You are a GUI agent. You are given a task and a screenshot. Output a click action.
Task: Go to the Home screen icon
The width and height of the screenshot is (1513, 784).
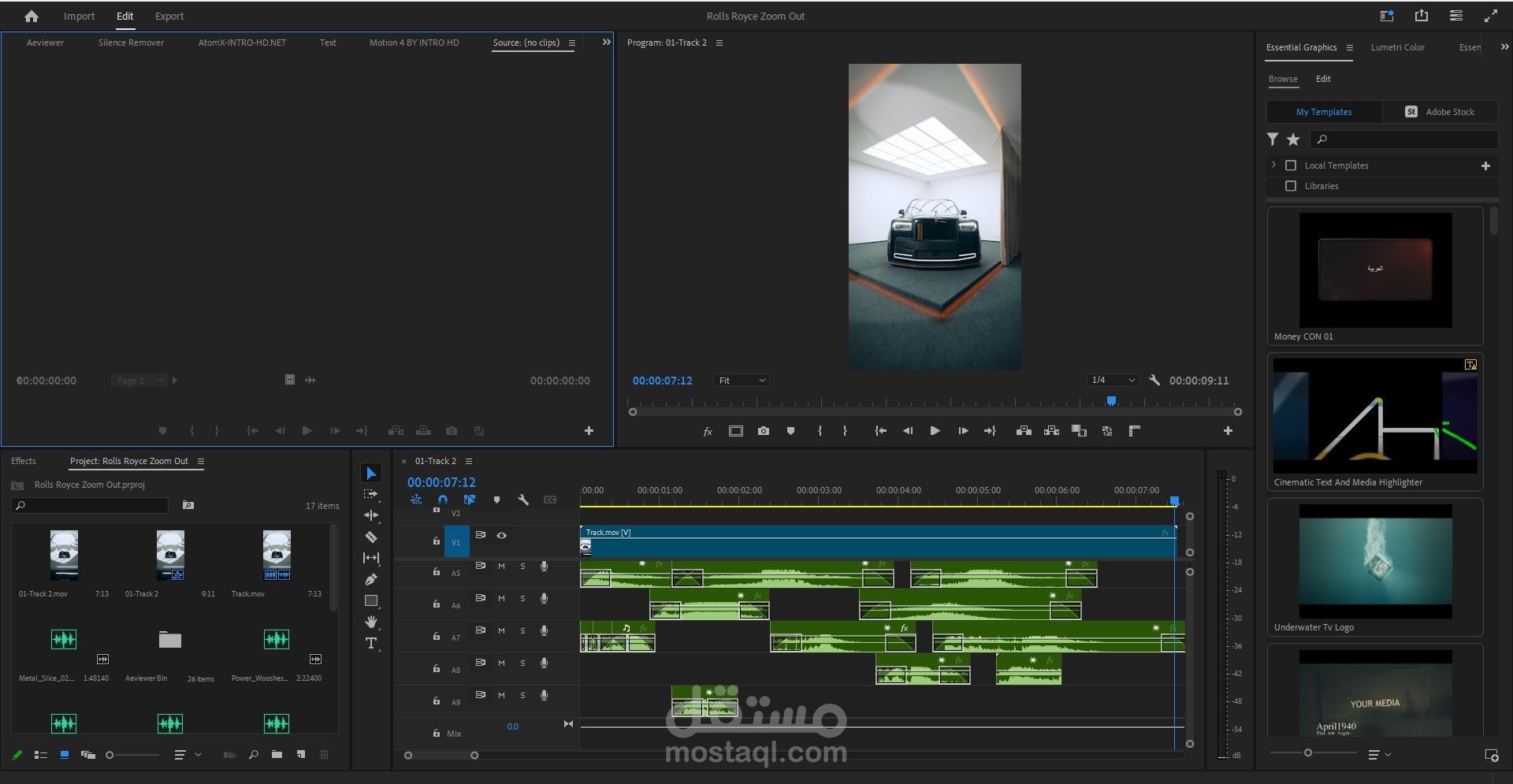pyautogui.click(x=32, y=16)
